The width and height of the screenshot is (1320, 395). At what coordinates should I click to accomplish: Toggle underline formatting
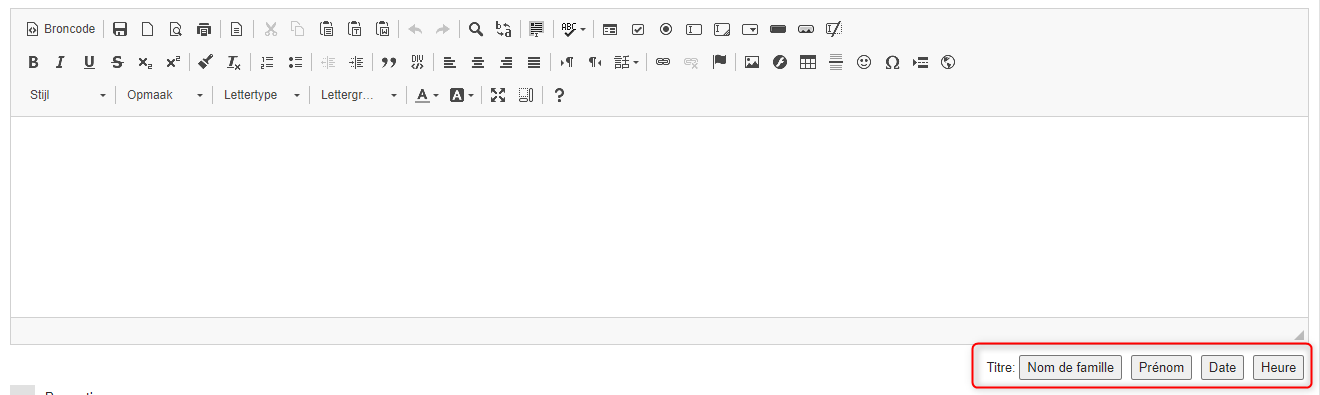(89, 62)
